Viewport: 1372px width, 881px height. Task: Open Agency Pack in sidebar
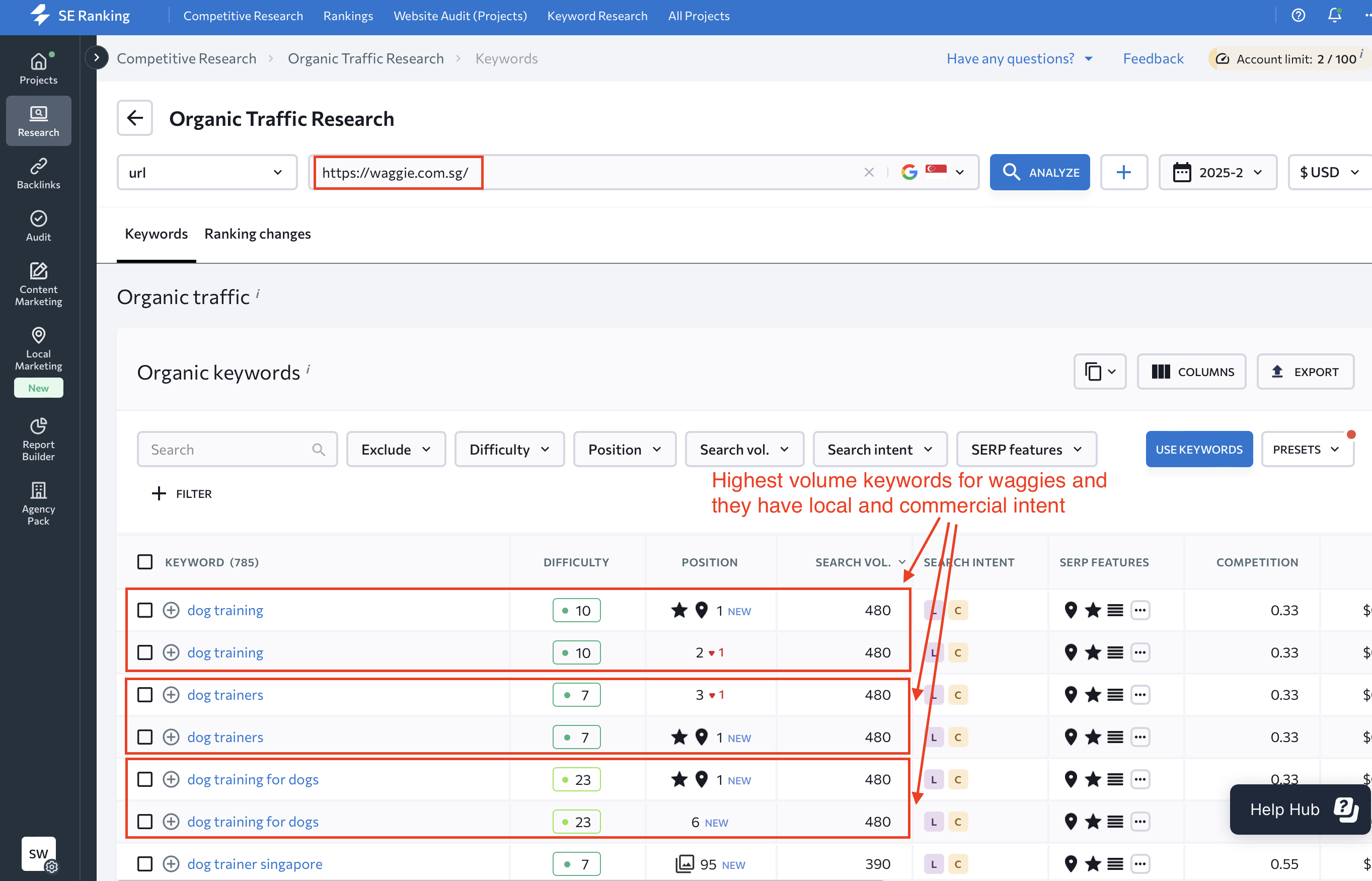coord(38,503)
